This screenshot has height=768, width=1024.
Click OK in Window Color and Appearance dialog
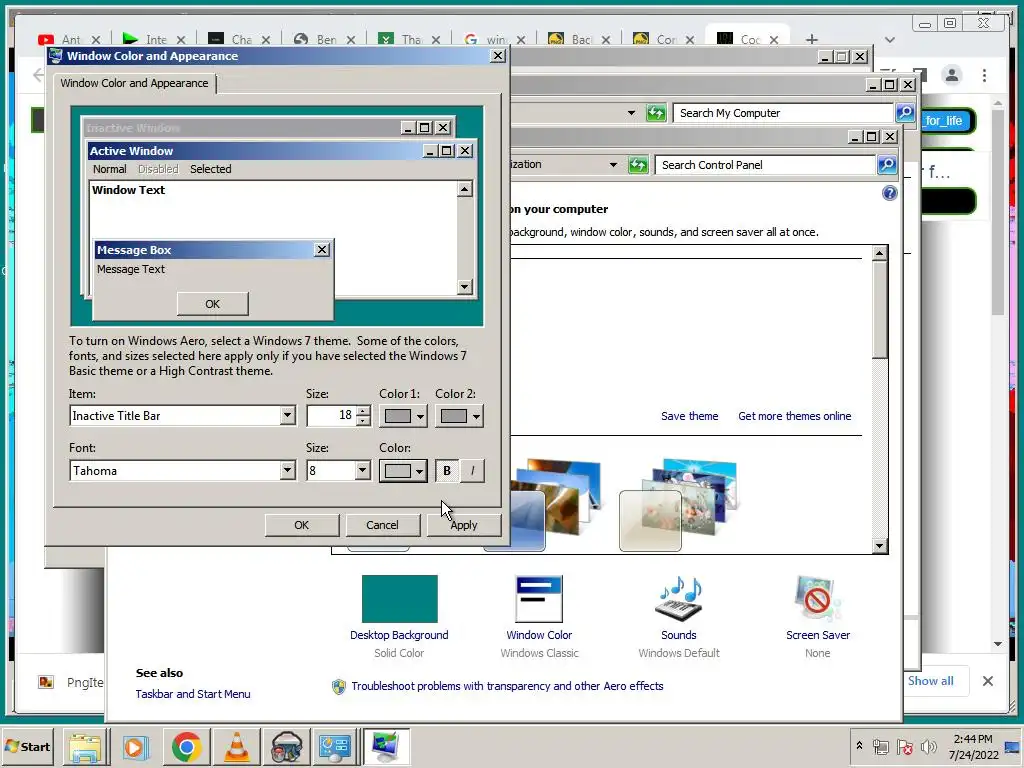(301, 525)
